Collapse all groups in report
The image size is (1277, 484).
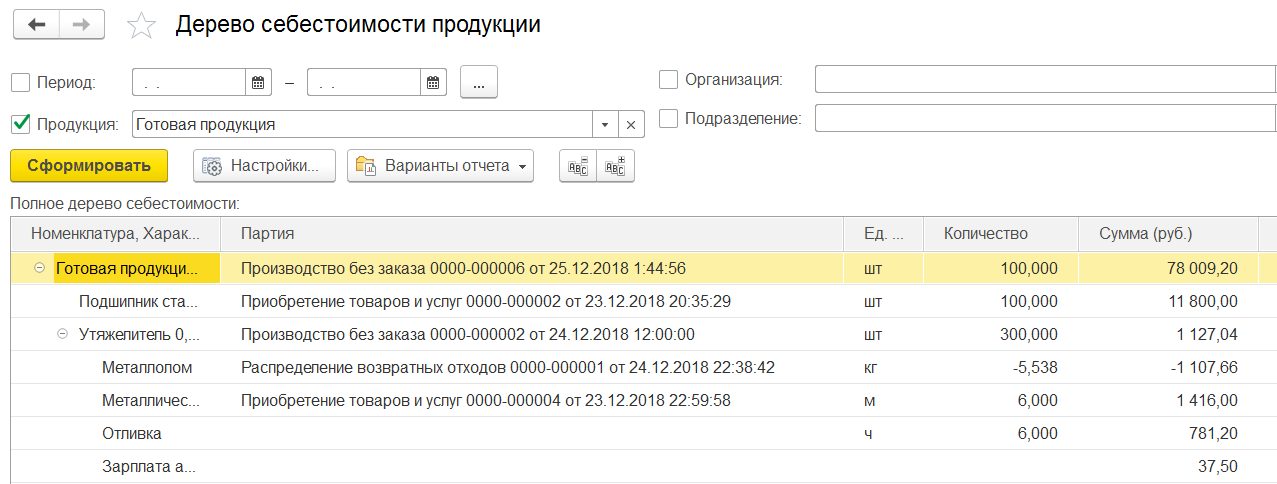[578, 167]
